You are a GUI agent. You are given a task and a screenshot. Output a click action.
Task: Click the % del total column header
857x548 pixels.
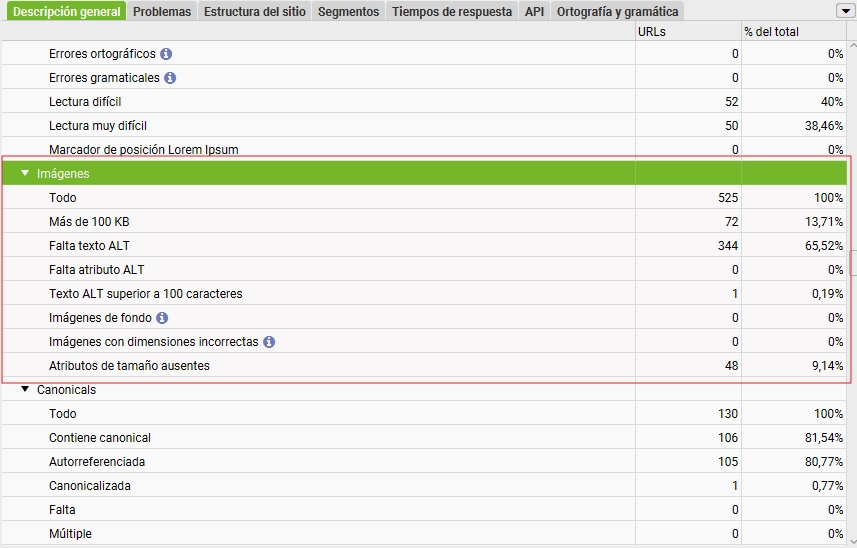[x=794, y=32]
